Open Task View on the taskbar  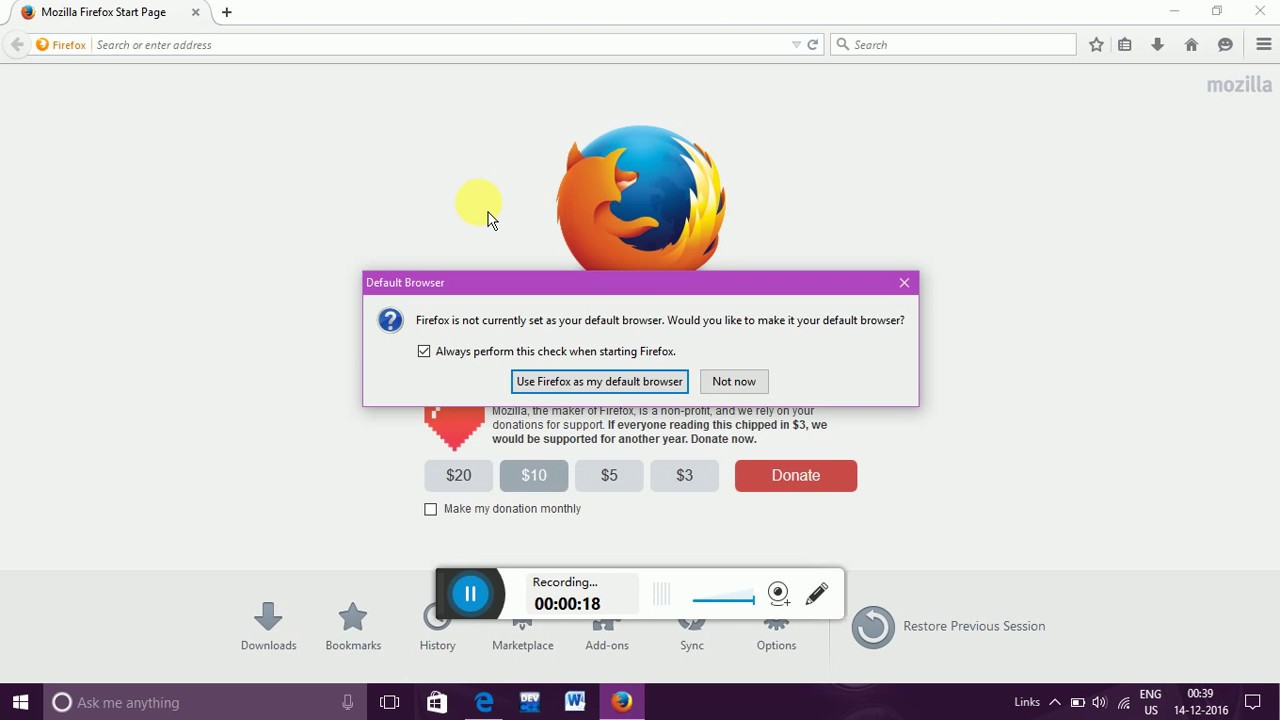[390, 702]
